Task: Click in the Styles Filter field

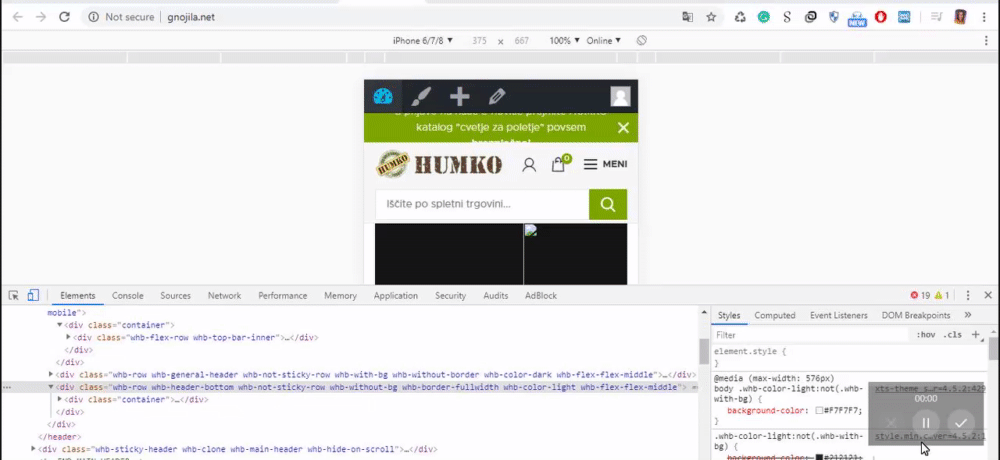Action: point(810,335)
